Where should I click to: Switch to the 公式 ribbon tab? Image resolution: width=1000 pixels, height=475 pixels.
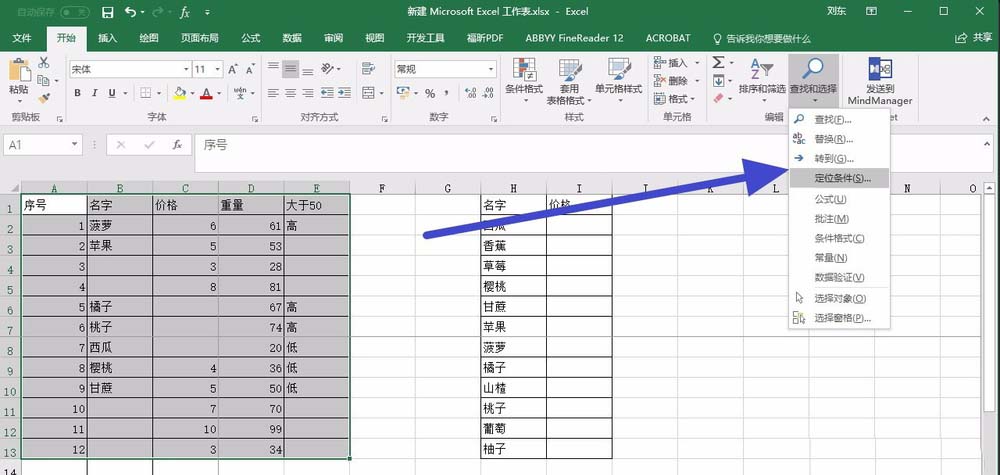(x=251, y=38)
